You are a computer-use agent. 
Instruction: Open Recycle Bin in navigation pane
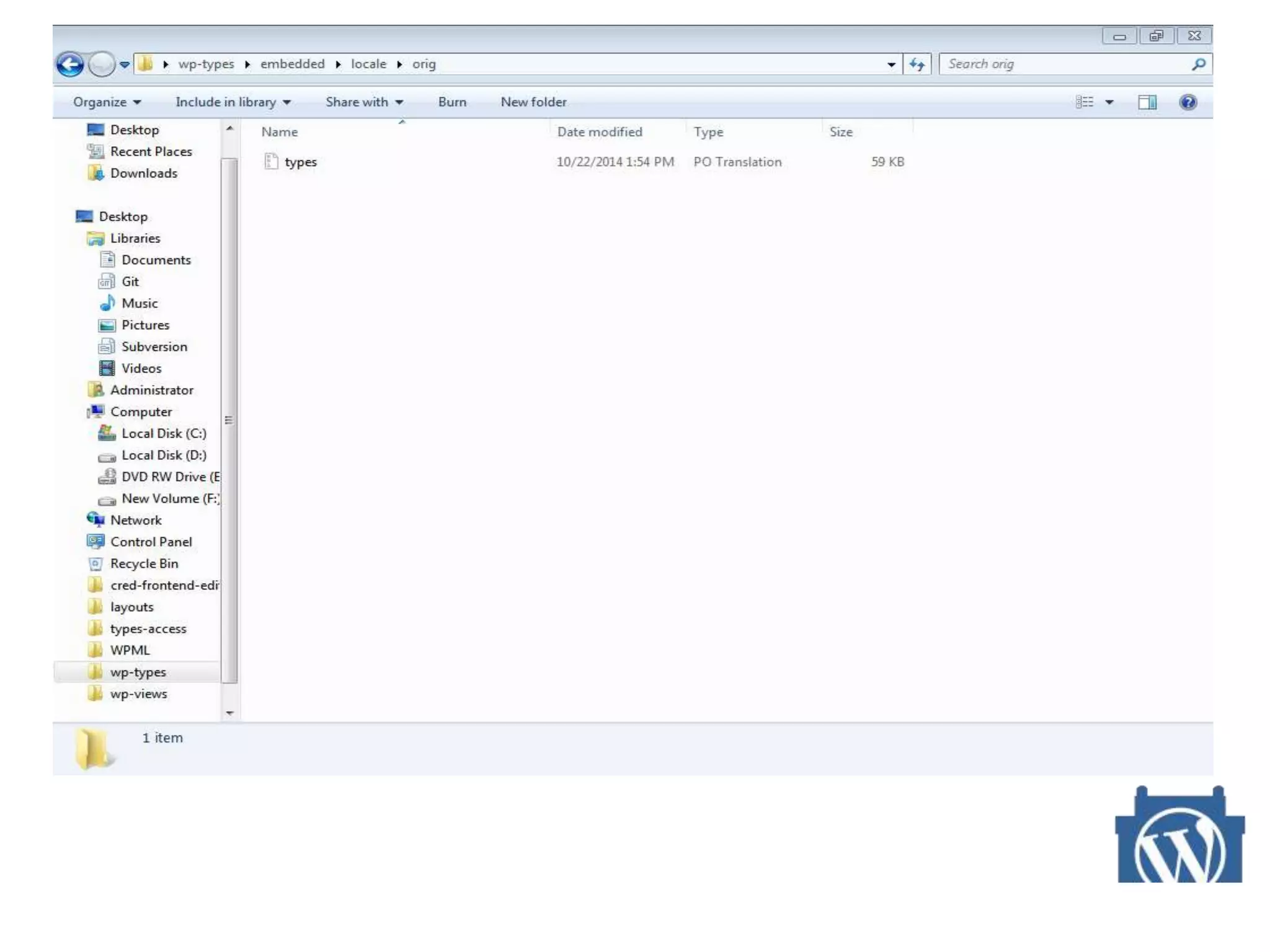144,563
